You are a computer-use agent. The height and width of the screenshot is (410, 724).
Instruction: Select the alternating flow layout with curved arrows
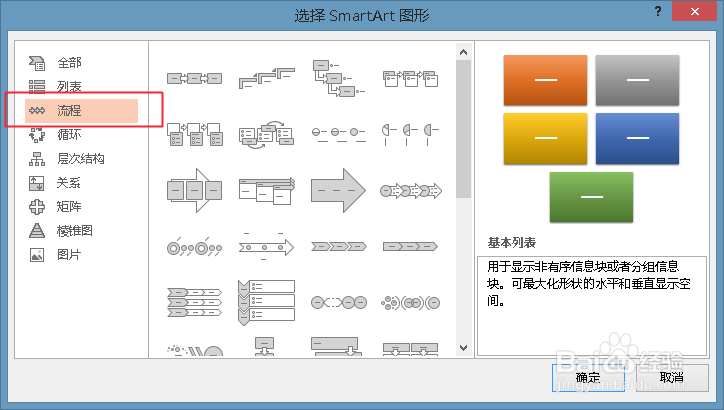coord(266,134)
